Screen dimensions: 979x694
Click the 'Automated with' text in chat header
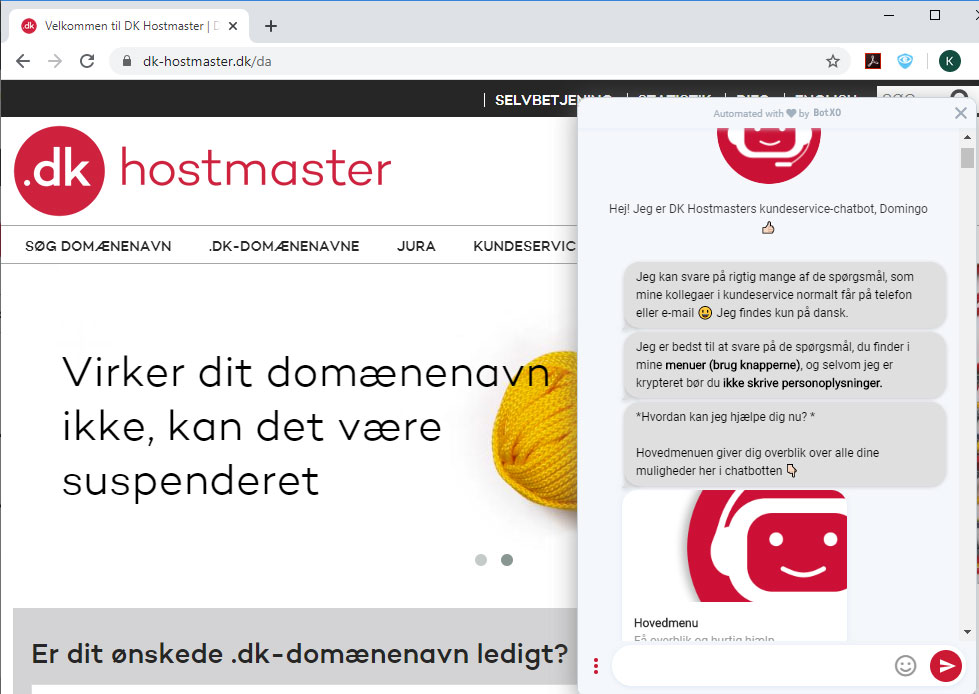[748, 114]
